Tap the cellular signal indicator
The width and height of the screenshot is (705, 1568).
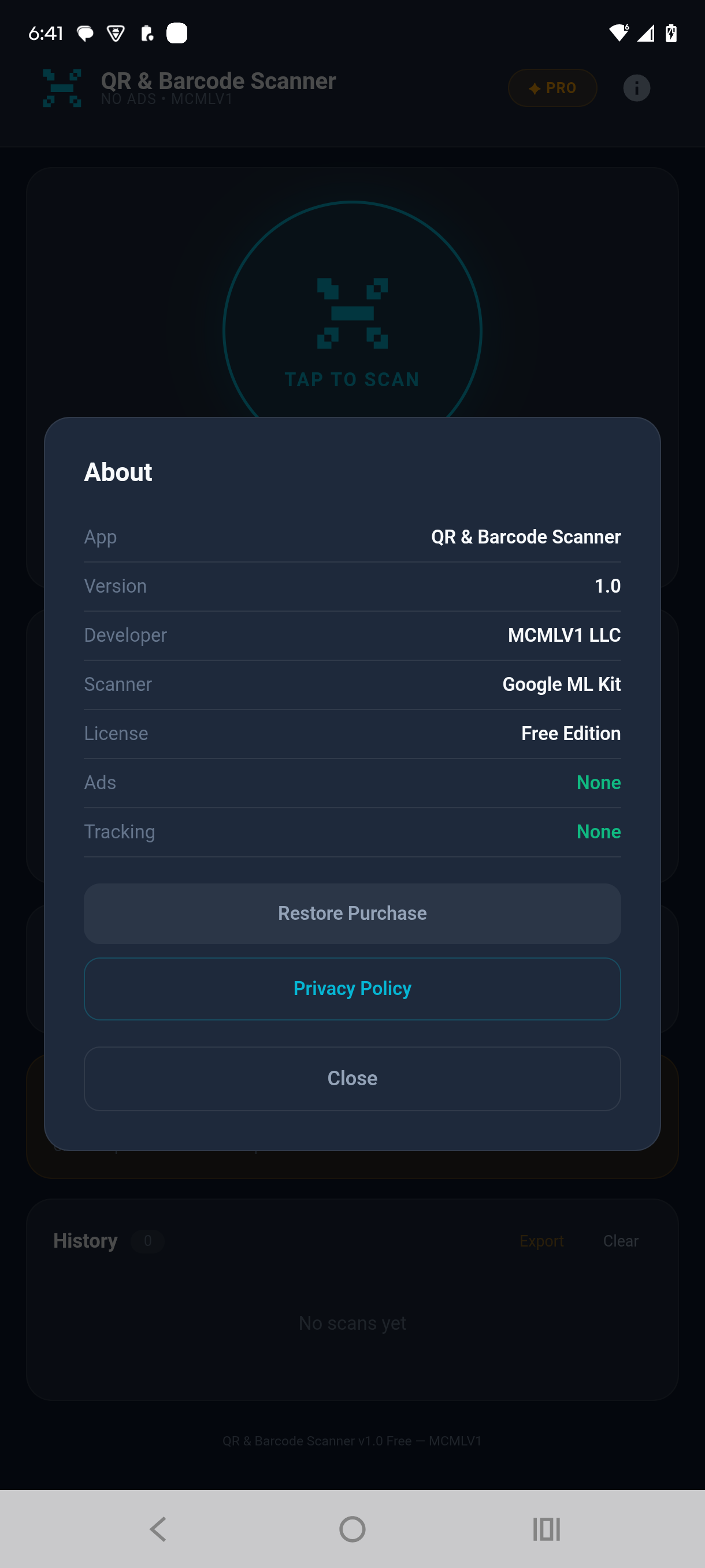pyautogui.click(x=645, y=34)
